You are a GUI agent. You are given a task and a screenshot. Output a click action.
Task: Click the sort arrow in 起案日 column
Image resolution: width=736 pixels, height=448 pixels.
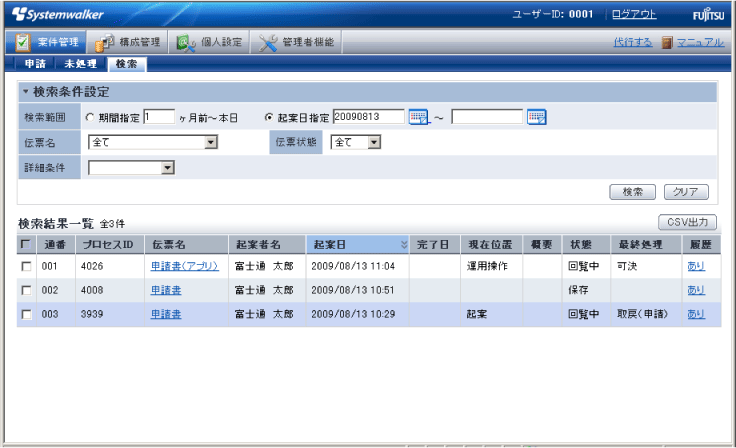404,245
